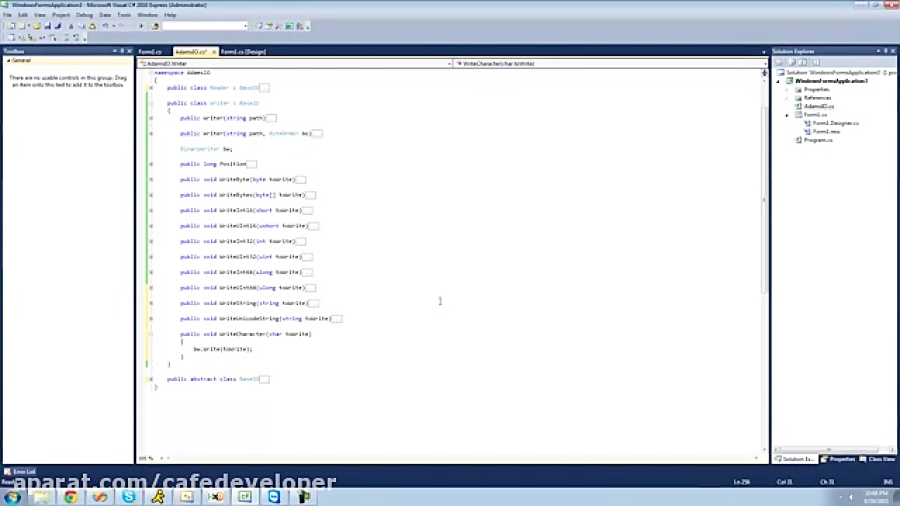The height and width of the screenshot is (506, 900).
Task: Expand the WriteByte method code region
Action: [x=151, y=180]
